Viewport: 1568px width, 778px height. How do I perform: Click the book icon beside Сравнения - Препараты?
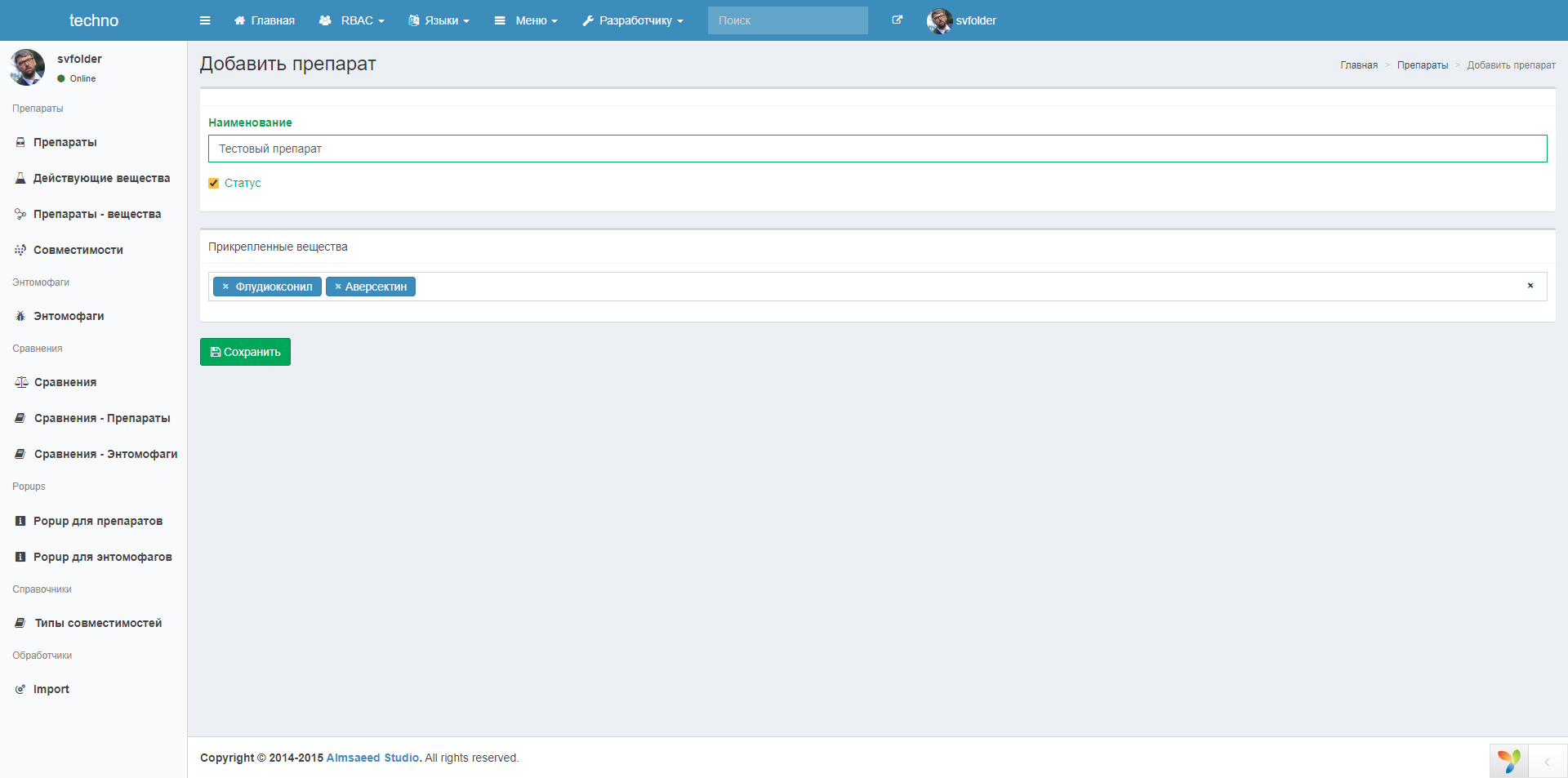[20, 418]
